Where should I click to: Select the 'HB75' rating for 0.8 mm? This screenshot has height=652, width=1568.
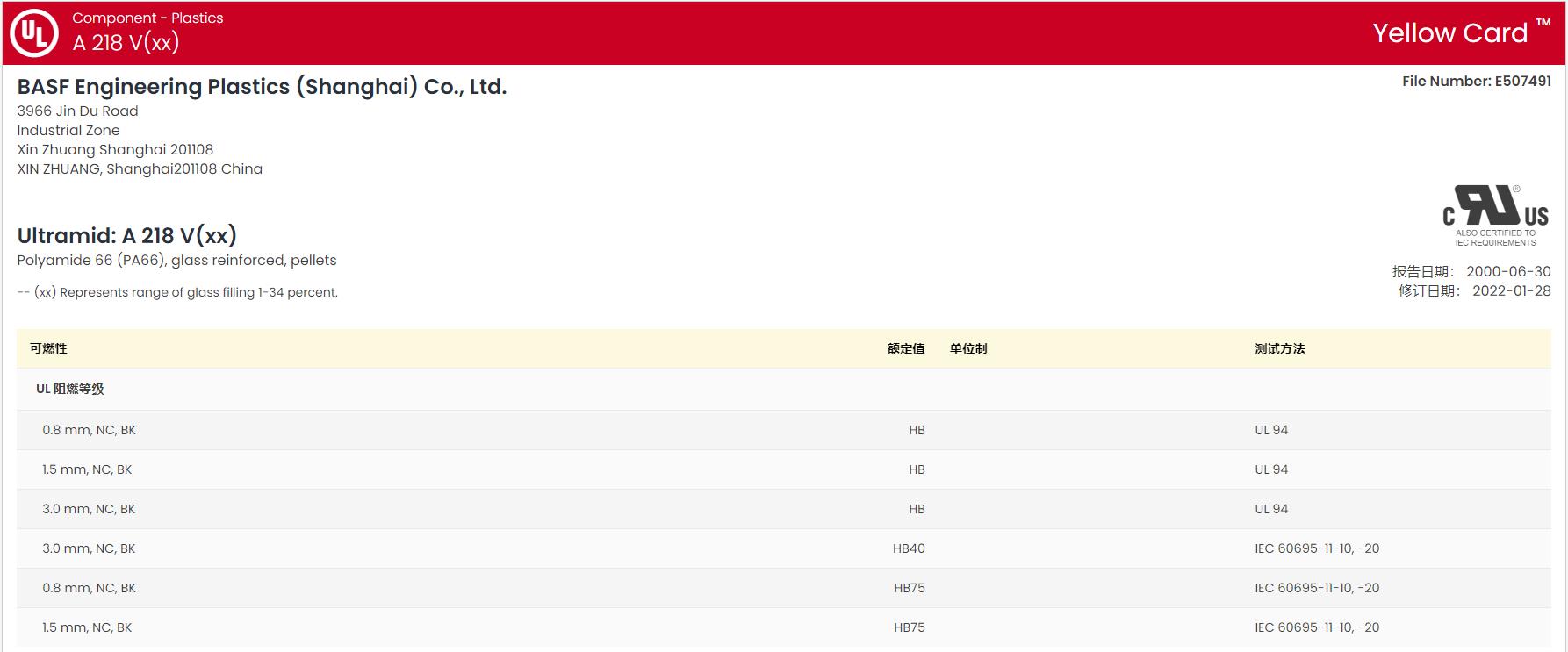[910, 588]
